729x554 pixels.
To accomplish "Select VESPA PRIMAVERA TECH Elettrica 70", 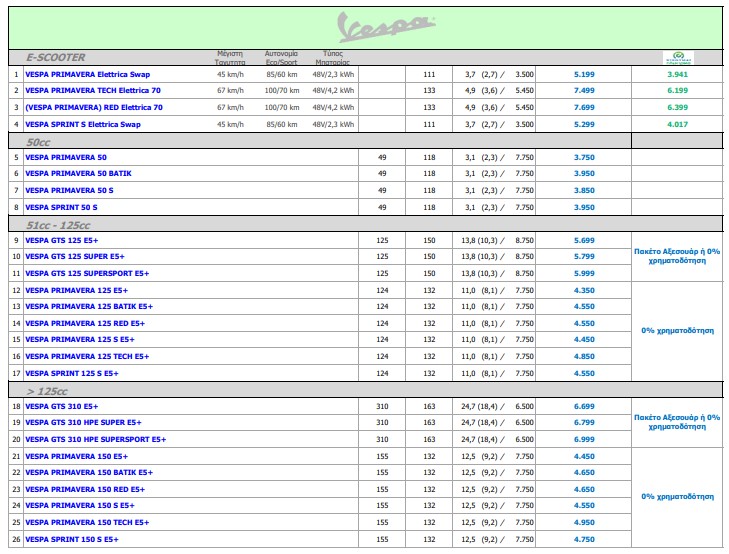I will pyautogui.click(x=93, y=91).
